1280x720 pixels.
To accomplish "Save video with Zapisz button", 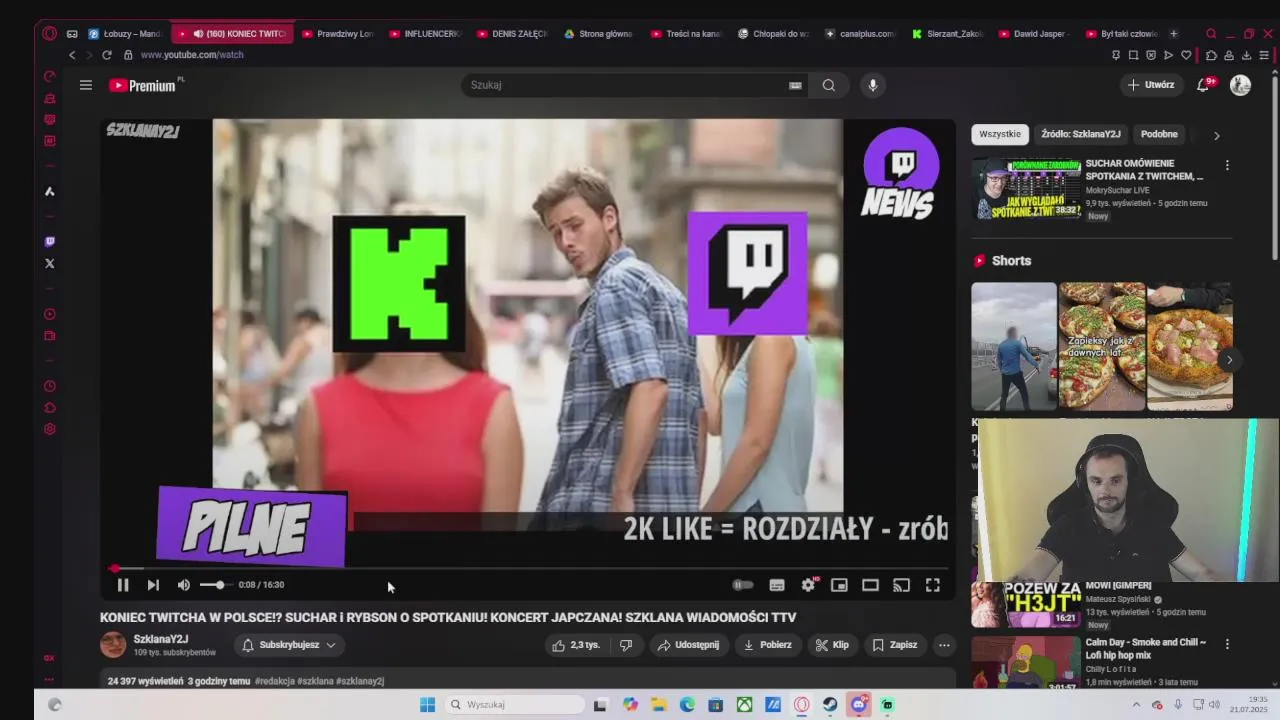I will click(x=895, y=645).
